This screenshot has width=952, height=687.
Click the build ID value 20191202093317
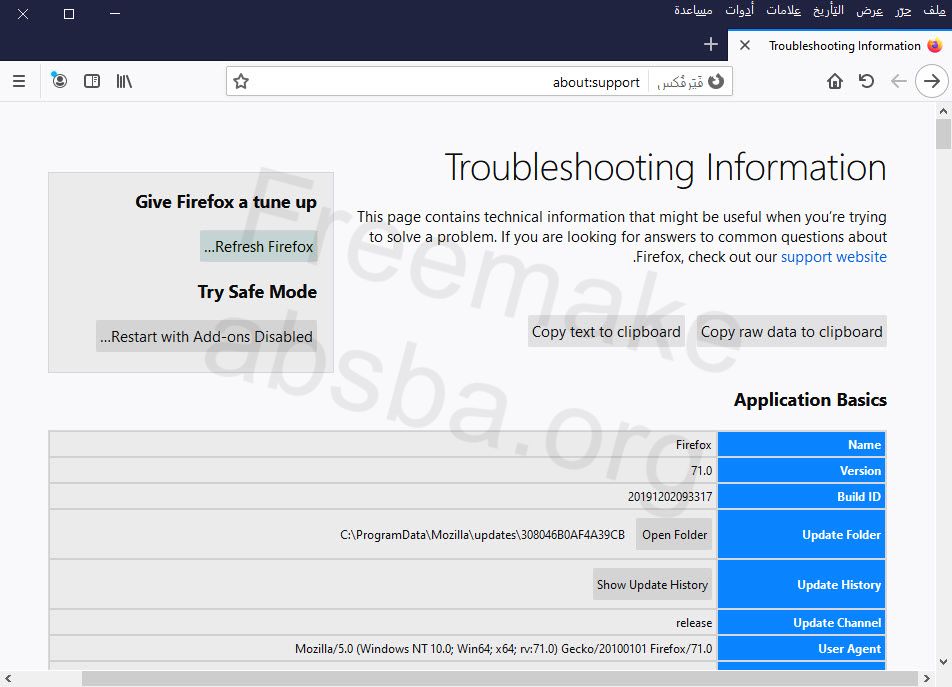[670, 496]
